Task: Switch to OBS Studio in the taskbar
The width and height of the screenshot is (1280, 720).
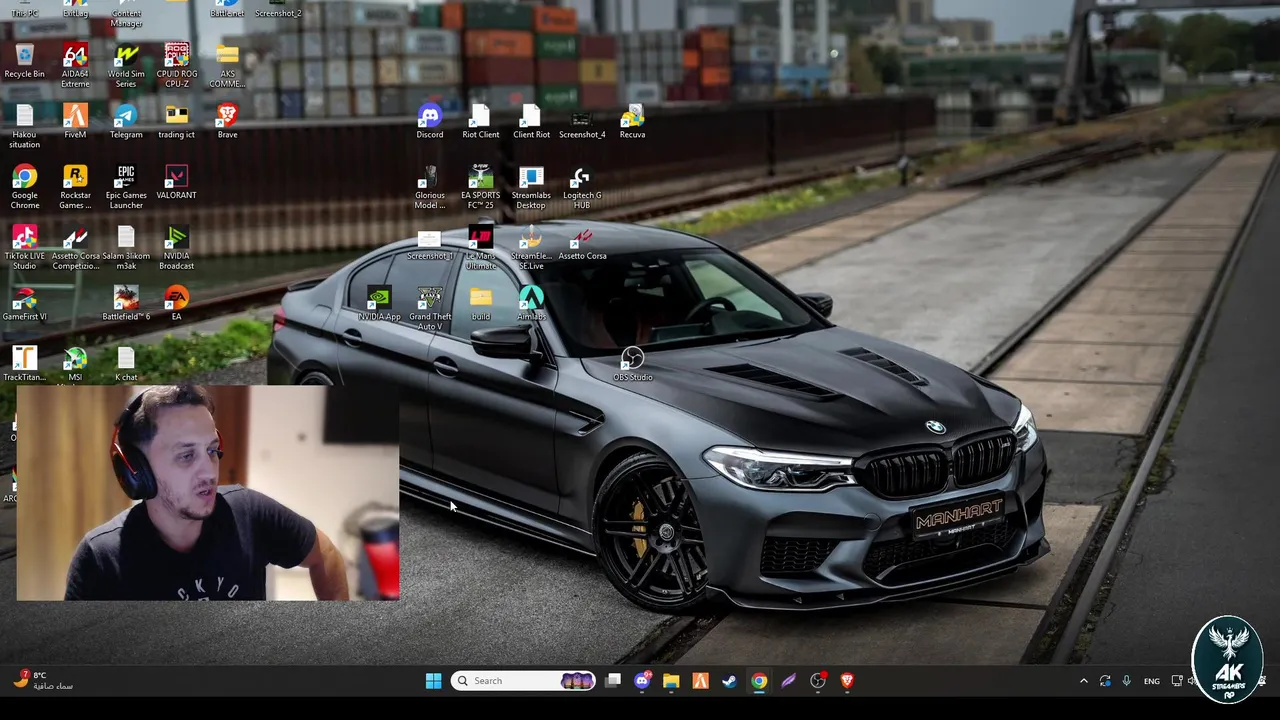Action: [818, 681]
